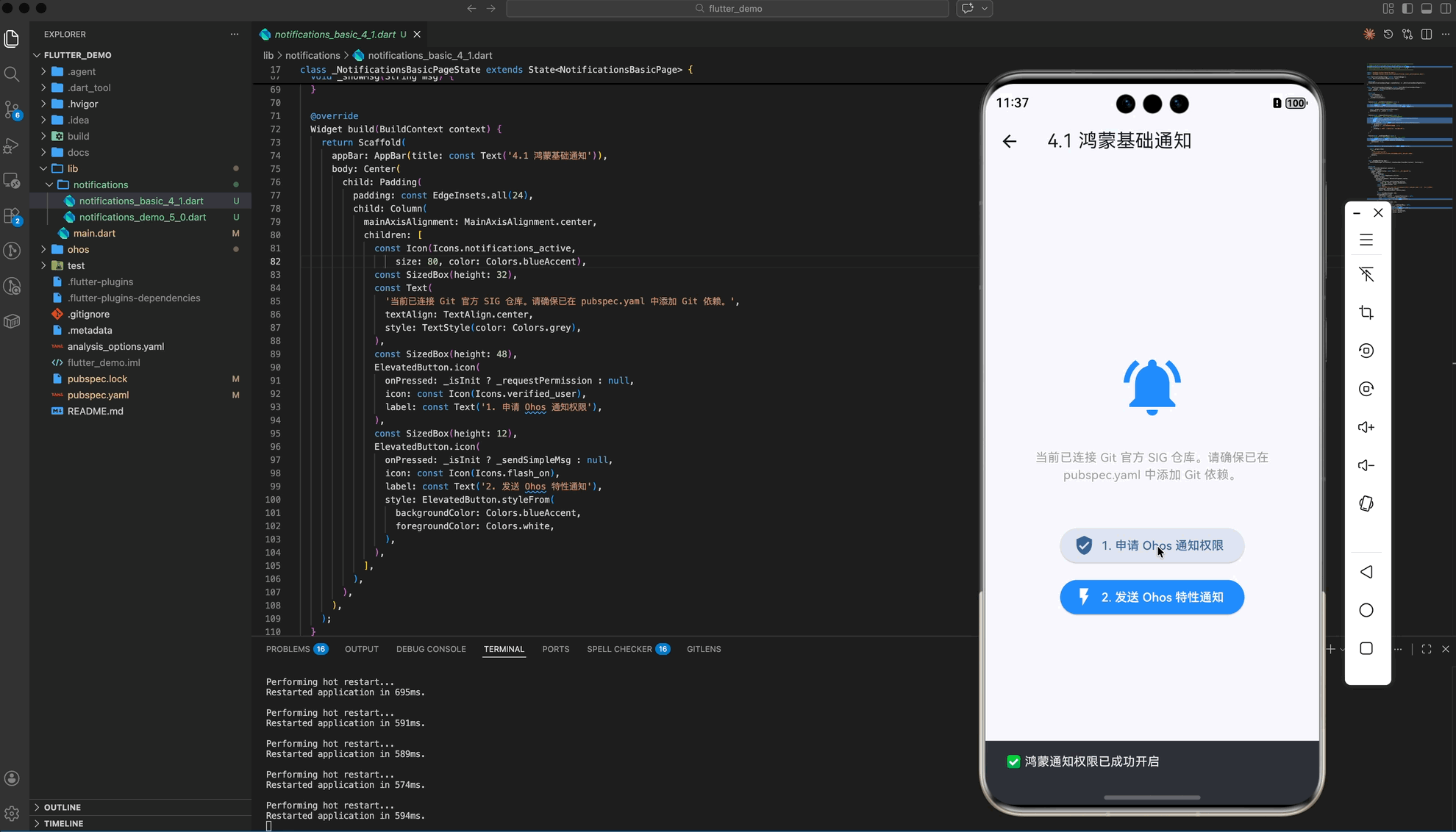Toggle bottom panel layout button
The image size is (1456, 832).
coord(1427,9)
